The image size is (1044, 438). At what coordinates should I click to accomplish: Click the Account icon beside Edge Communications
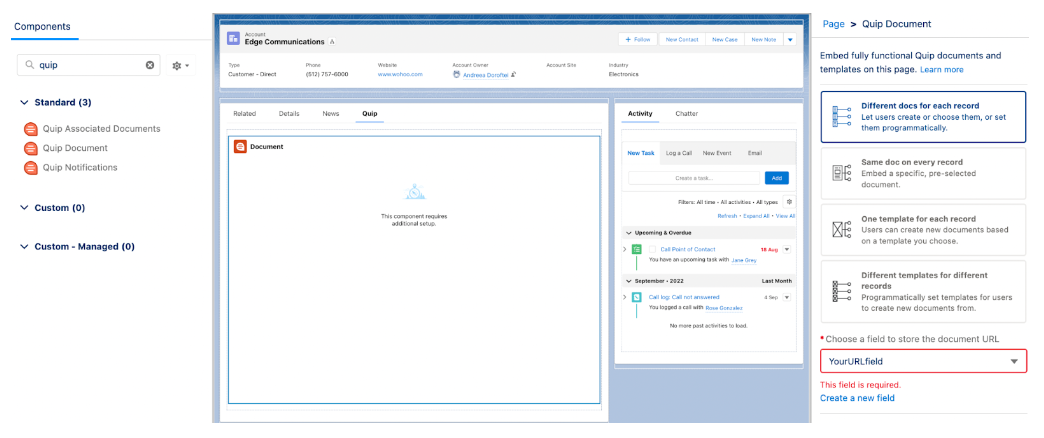pyautogui.click(x=233, y=39)
